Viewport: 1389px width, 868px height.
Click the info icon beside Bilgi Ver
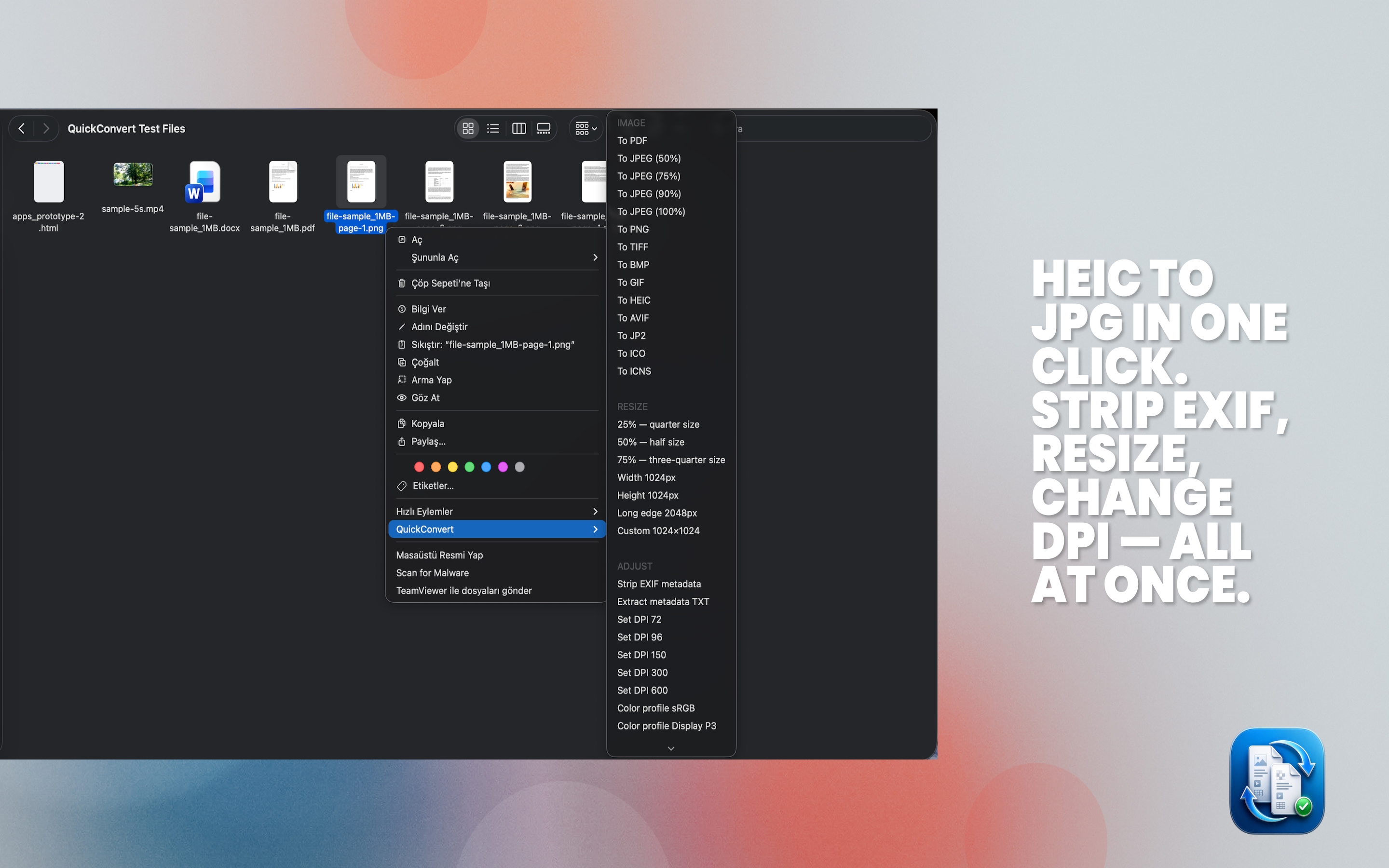[402, 309]
